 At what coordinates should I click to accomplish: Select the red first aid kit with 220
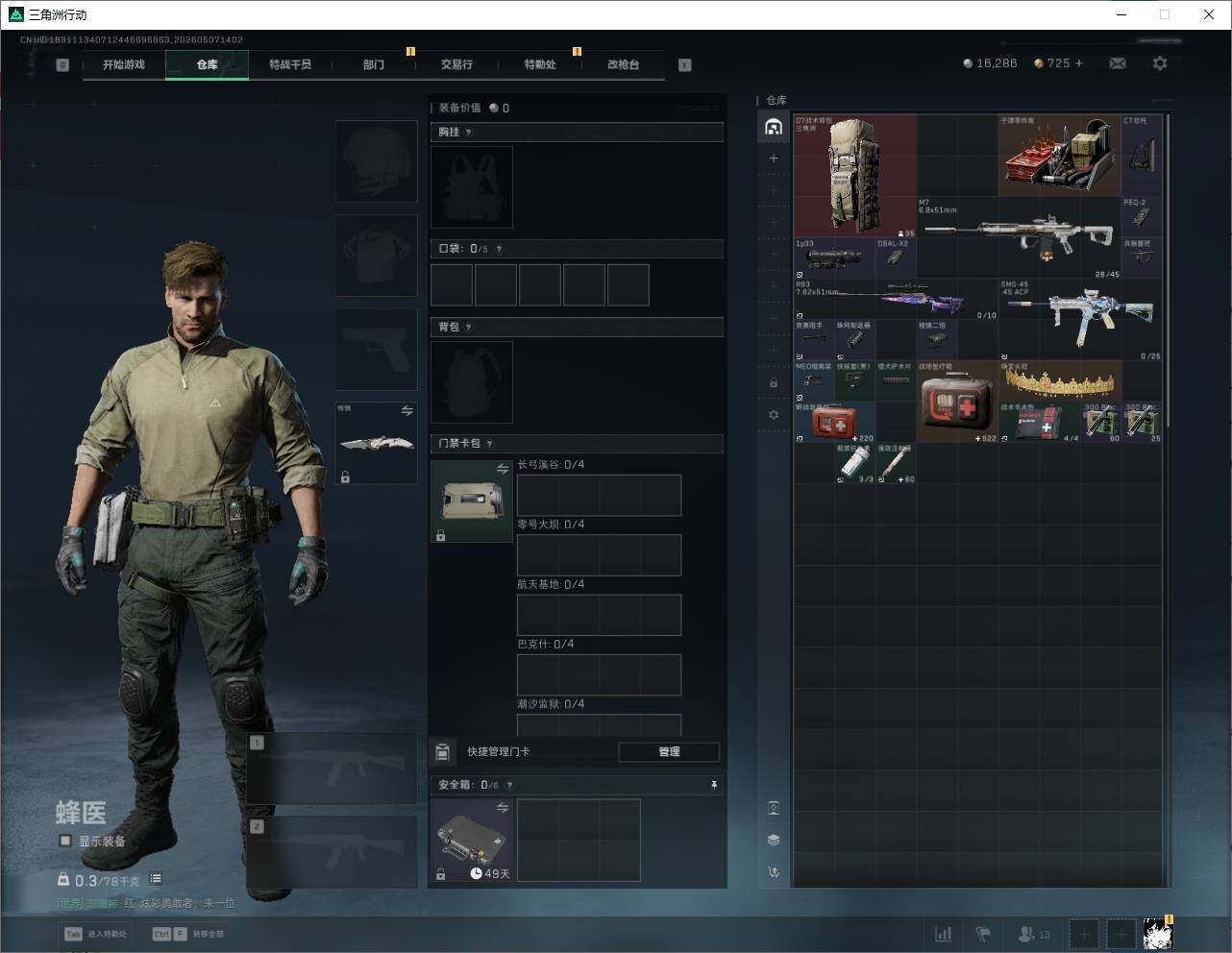[x=834, y=422]
